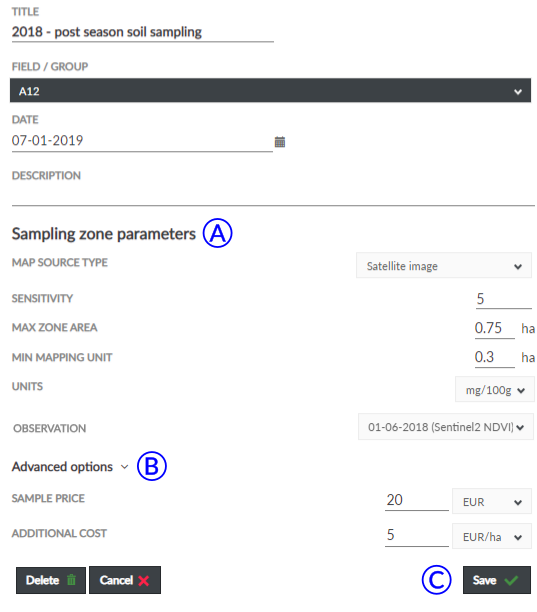Click the Max zone area value field
The height and width of the screenshot is (612, 537).
494,328
